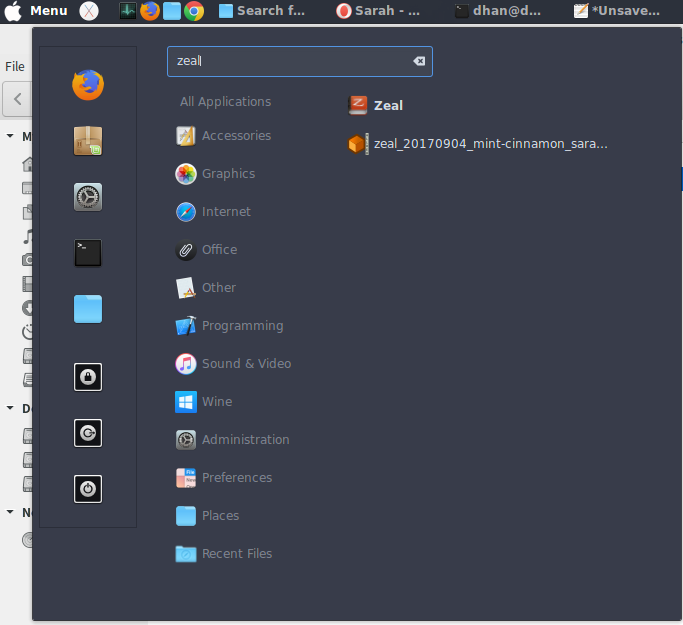The image size is (683, 625).
Task: Open the Graphics category
Action: 215,173
